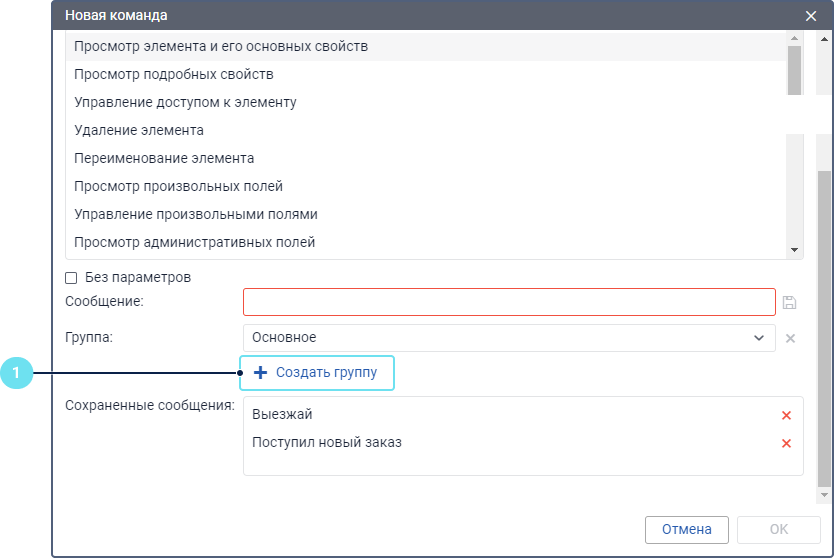Click the save message floppy disk icon

[789, 302]
